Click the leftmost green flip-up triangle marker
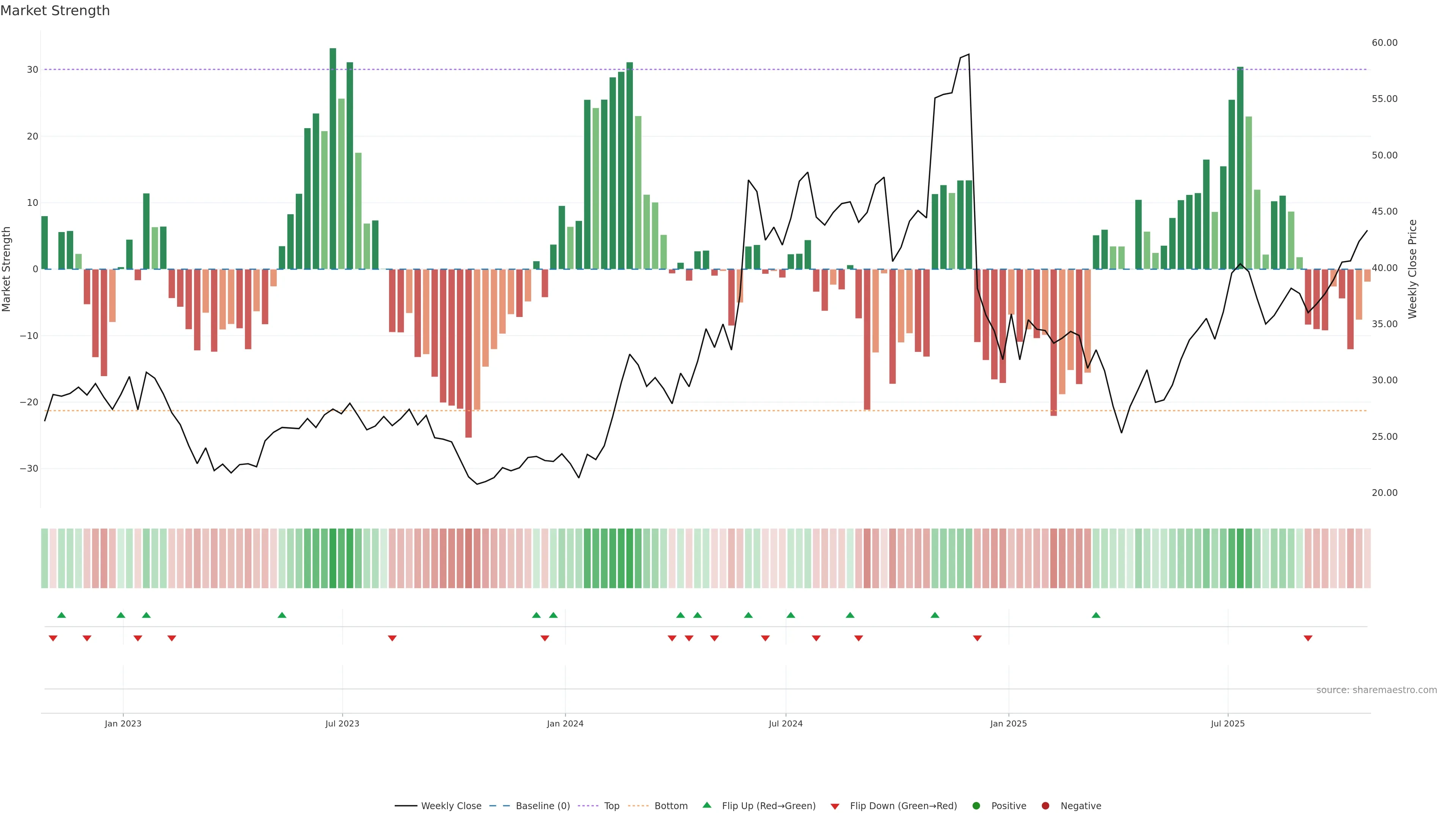Image resolution: width=1456 pixels, height=819 pixels. (x=61, y=615)
